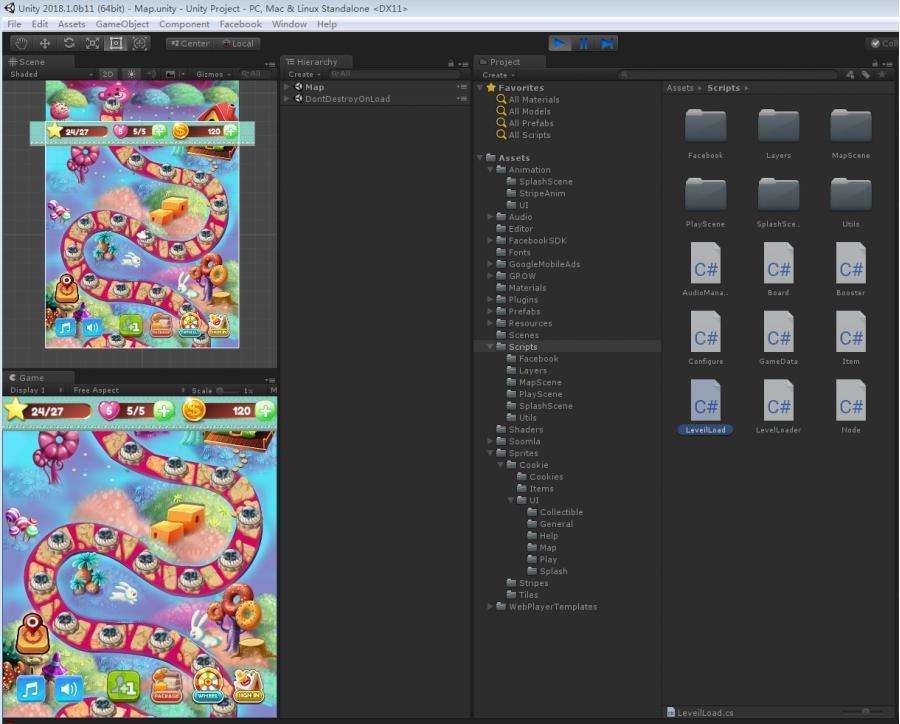Click the Step frame button

[x=607, y=43]
